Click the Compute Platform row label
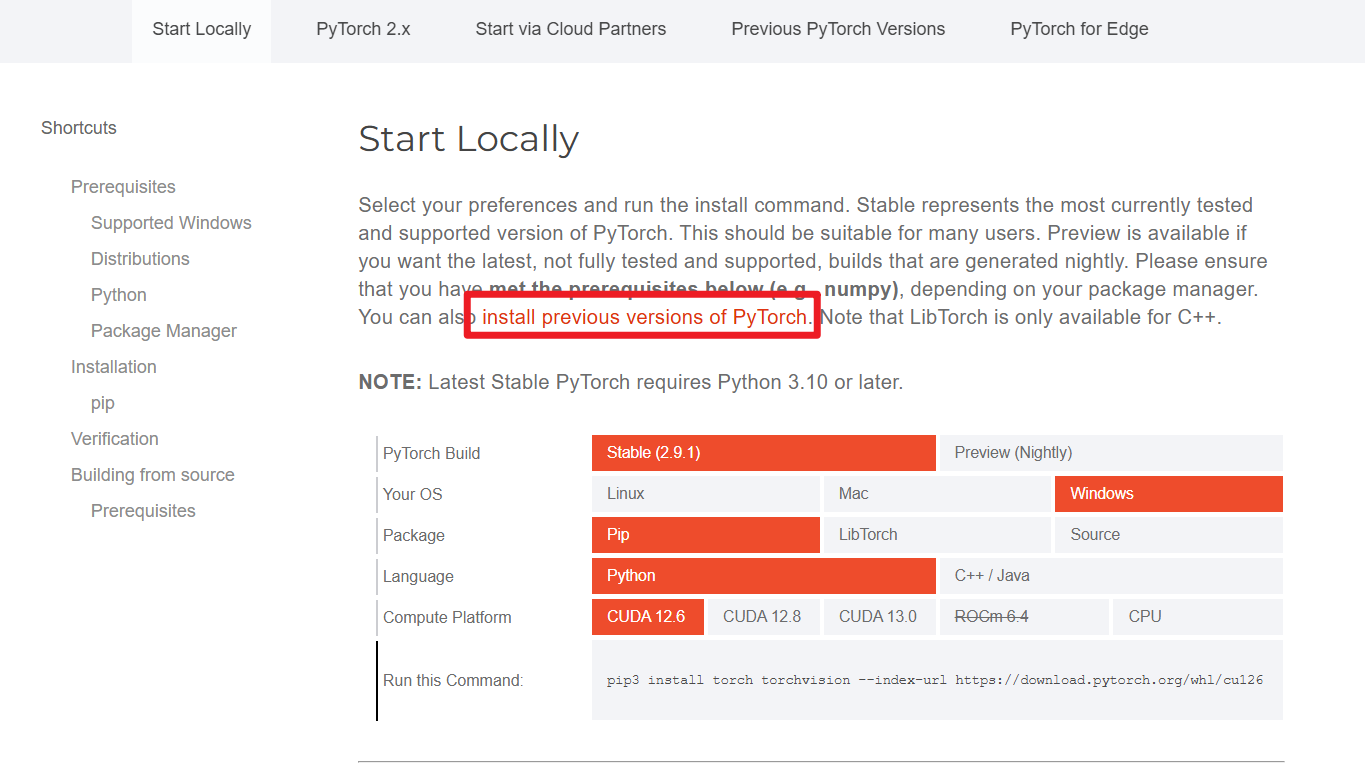 (x=447, y=618)
